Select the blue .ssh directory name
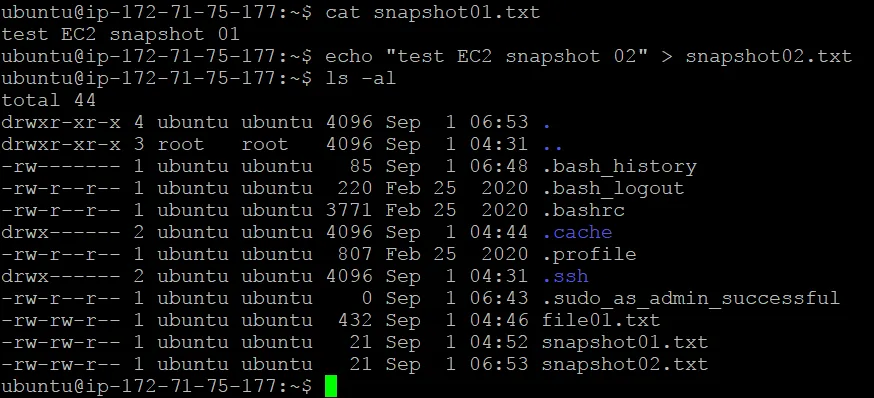874x398 pixels. click(x=566, y=276)
